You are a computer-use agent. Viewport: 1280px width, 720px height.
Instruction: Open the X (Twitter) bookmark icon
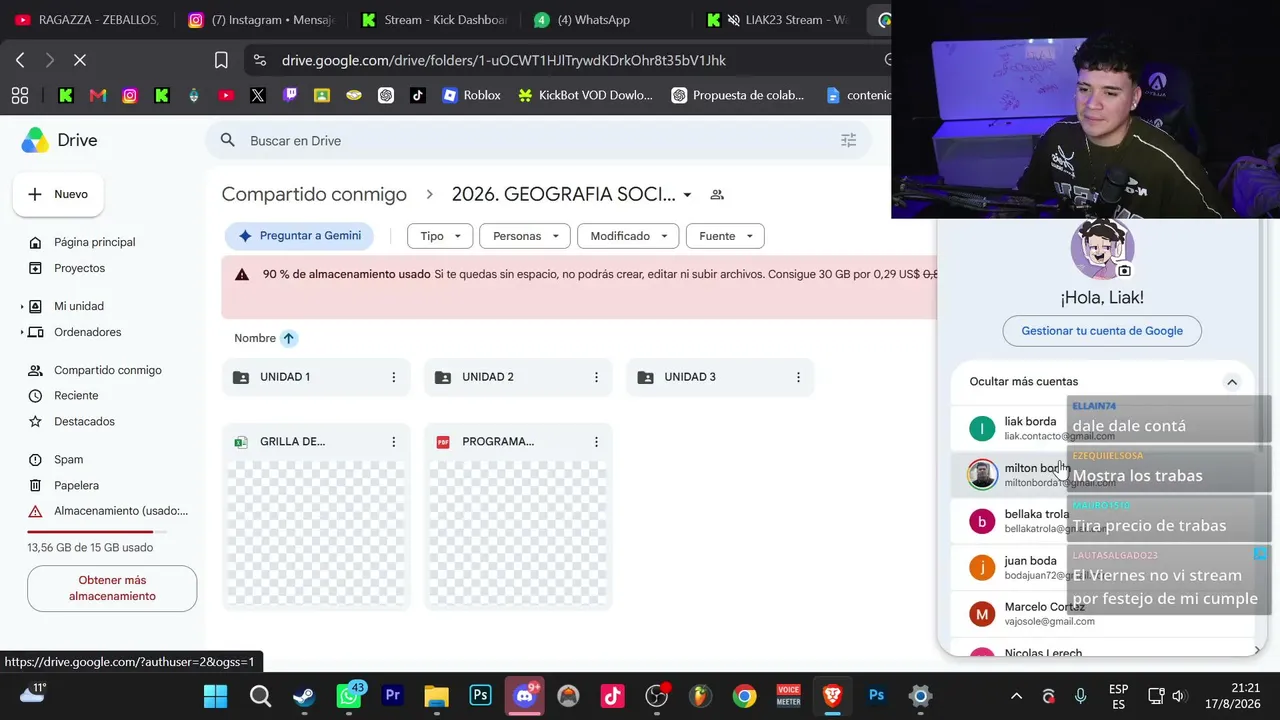tap(258, 95)
